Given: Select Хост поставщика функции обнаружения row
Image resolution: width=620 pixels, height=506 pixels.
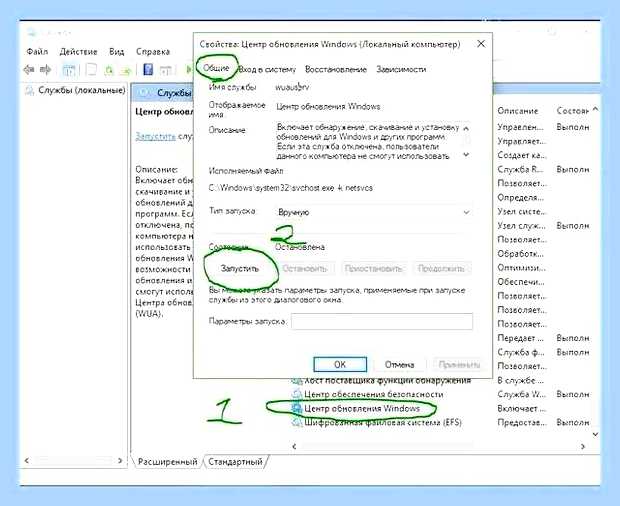Looking at the screenshot, I should (387, 380).
